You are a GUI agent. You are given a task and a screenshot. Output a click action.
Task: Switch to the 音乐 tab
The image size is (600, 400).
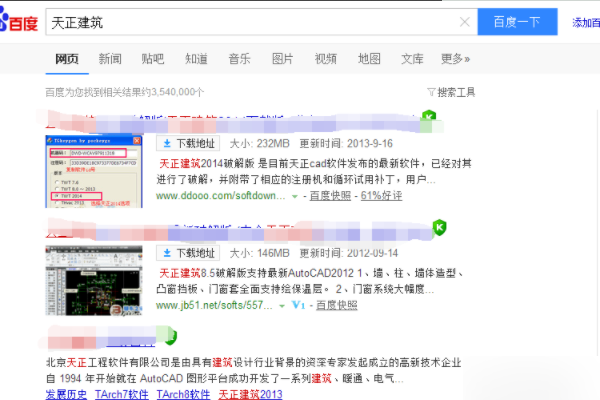(240, 59)
